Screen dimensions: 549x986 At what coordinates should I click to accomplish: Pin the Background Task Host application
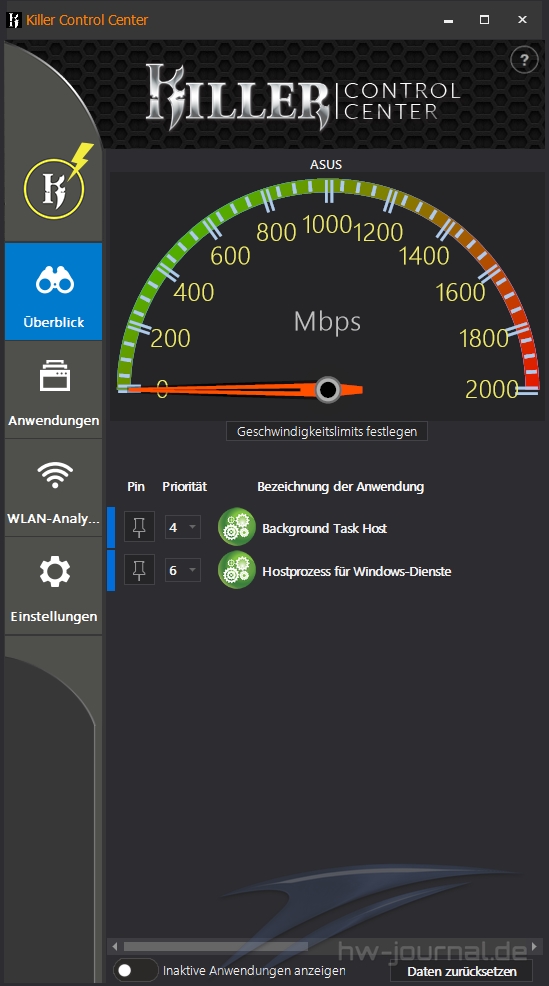point(139,527)
